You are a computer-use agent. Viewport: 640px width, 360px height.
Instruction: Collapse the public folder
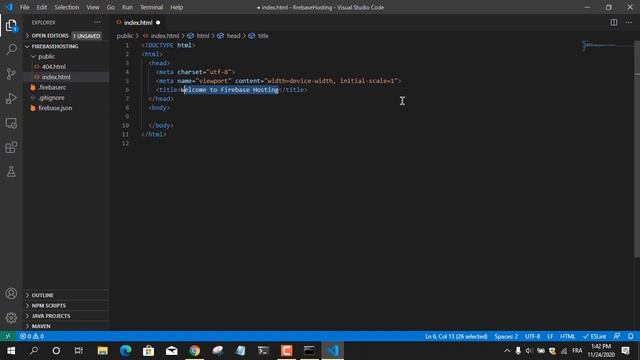pyautogui.click(x=66, y=56)
